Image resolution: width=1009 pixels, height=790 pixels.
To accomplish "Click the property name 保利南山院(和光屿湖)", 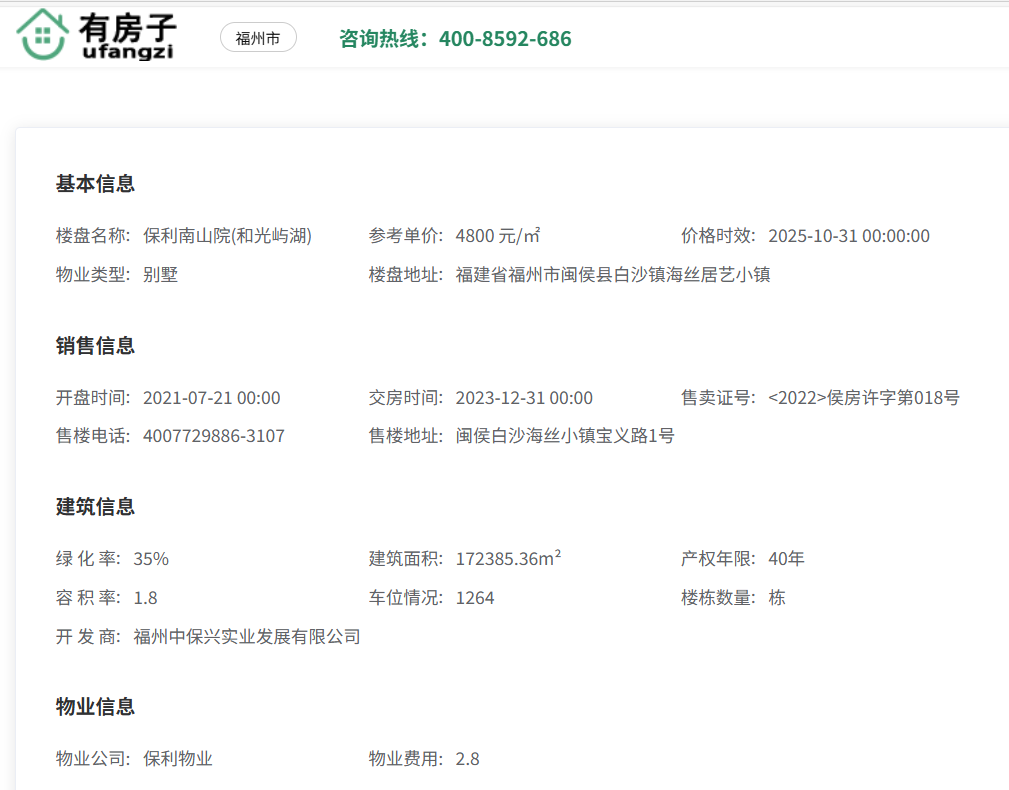I will [x=227, y=236].
